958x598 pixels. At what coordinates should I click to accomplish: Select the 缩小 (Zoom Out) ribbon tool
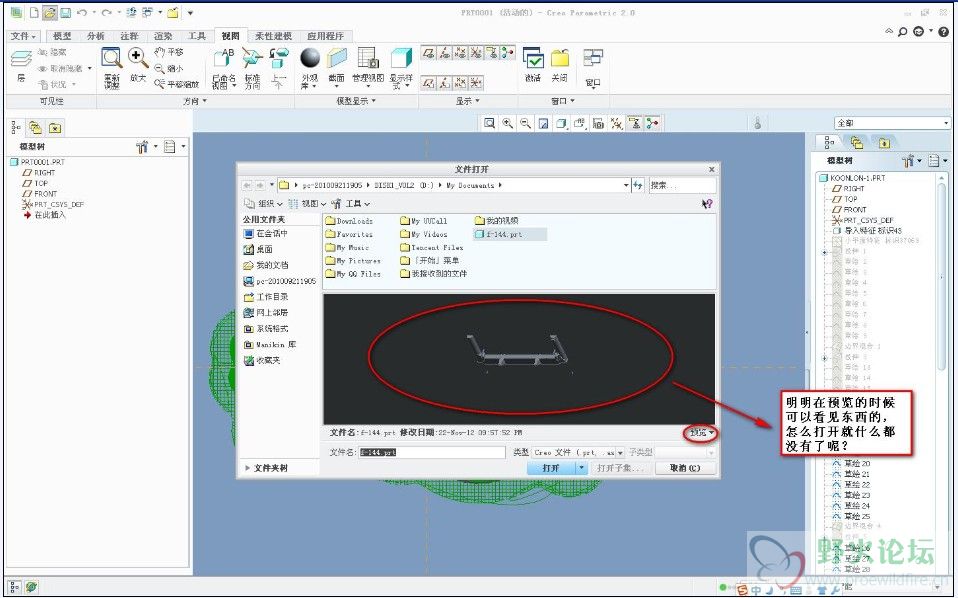[x=169, y=68]
